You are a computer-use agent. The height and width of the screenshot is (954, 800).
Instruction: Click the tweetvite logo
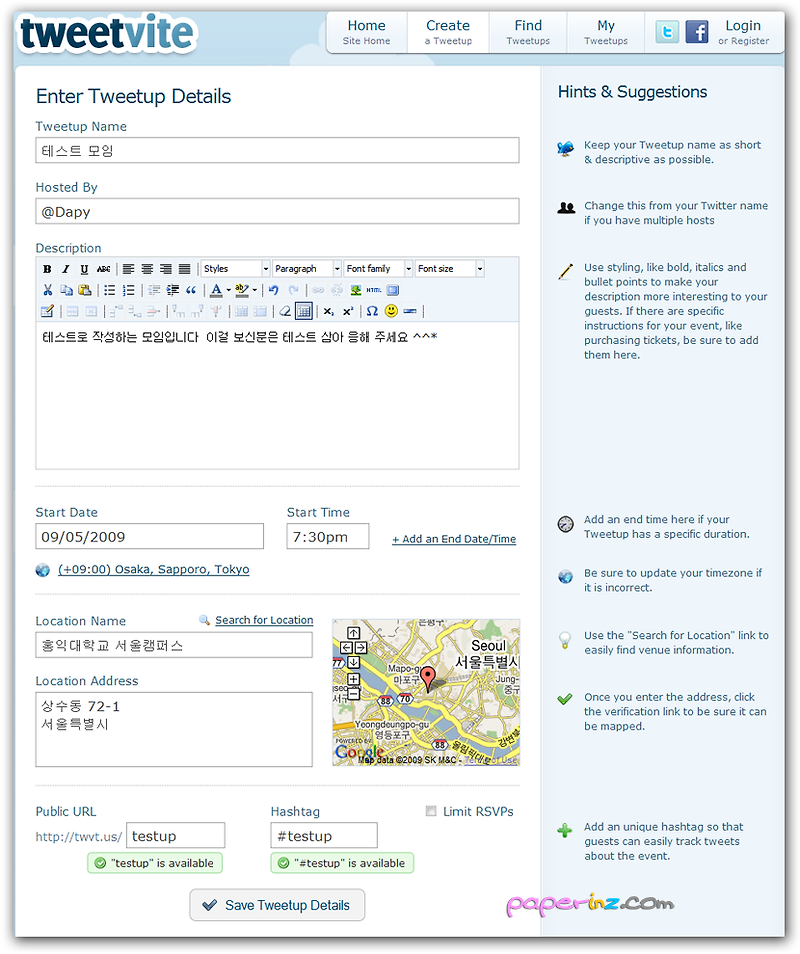click(107, 33)
